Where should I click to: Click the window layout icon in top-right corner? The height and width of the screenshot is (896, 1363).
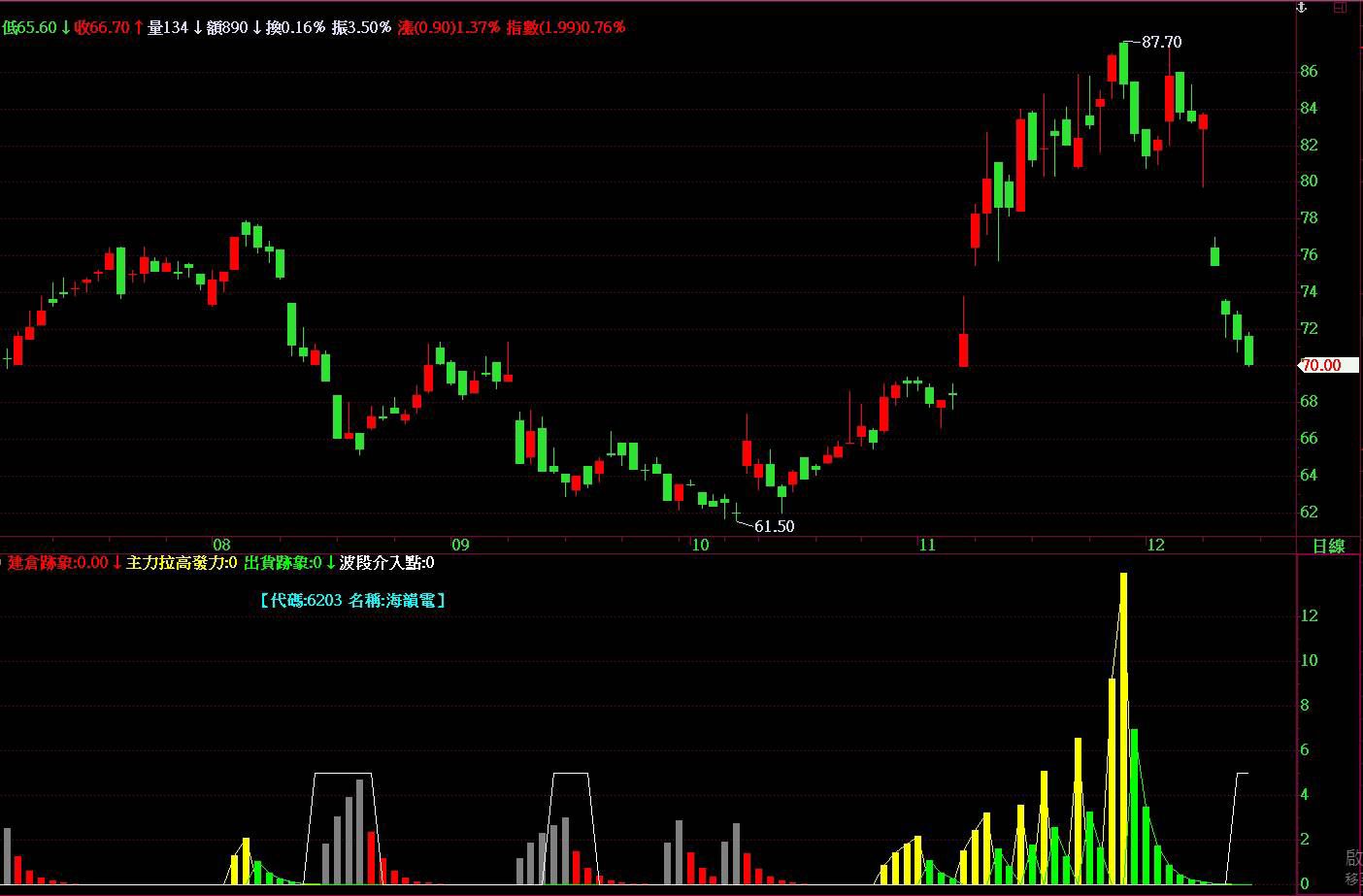coord(1341,7)
